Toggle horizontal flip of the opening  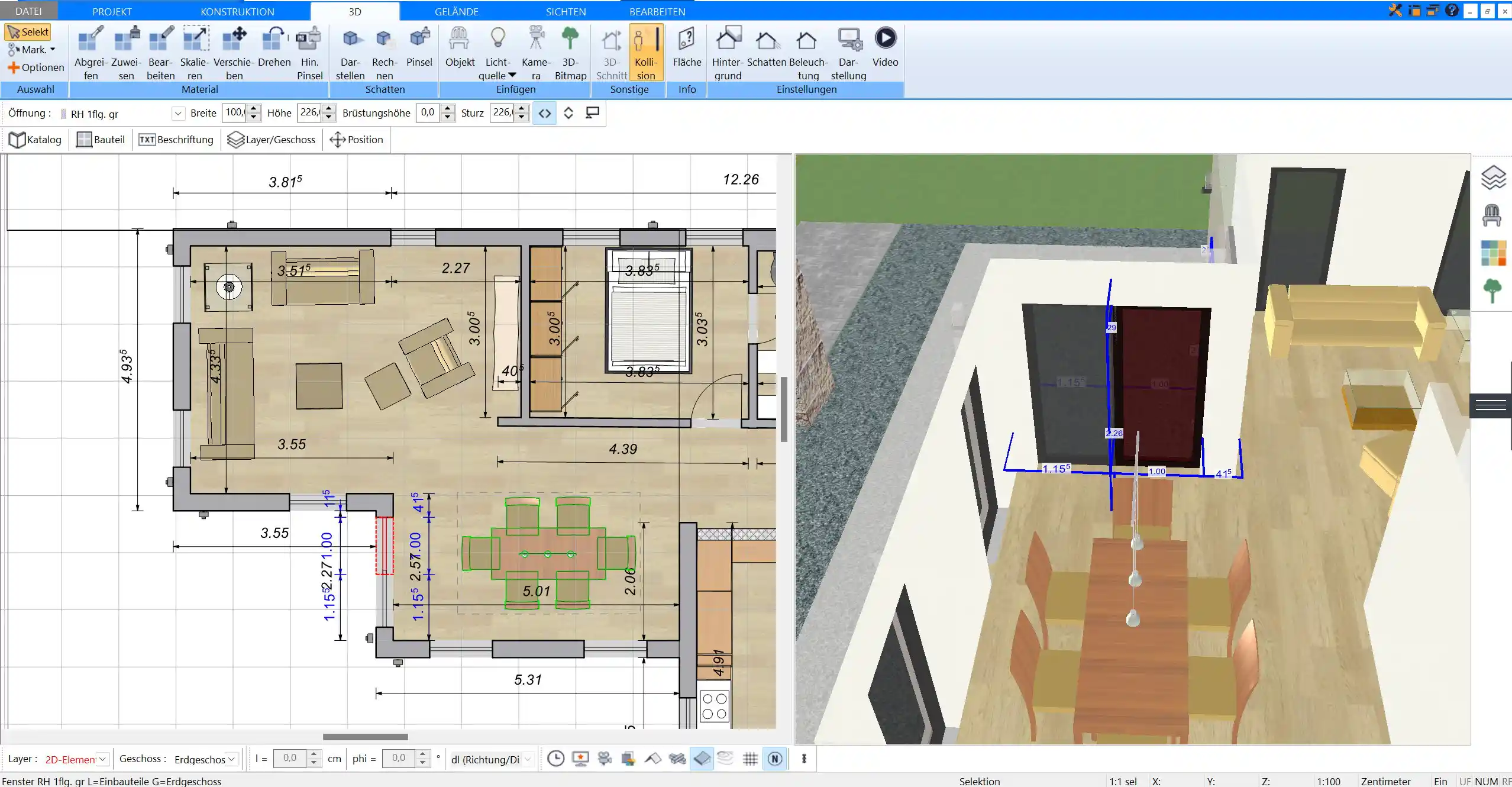(545, 113)
